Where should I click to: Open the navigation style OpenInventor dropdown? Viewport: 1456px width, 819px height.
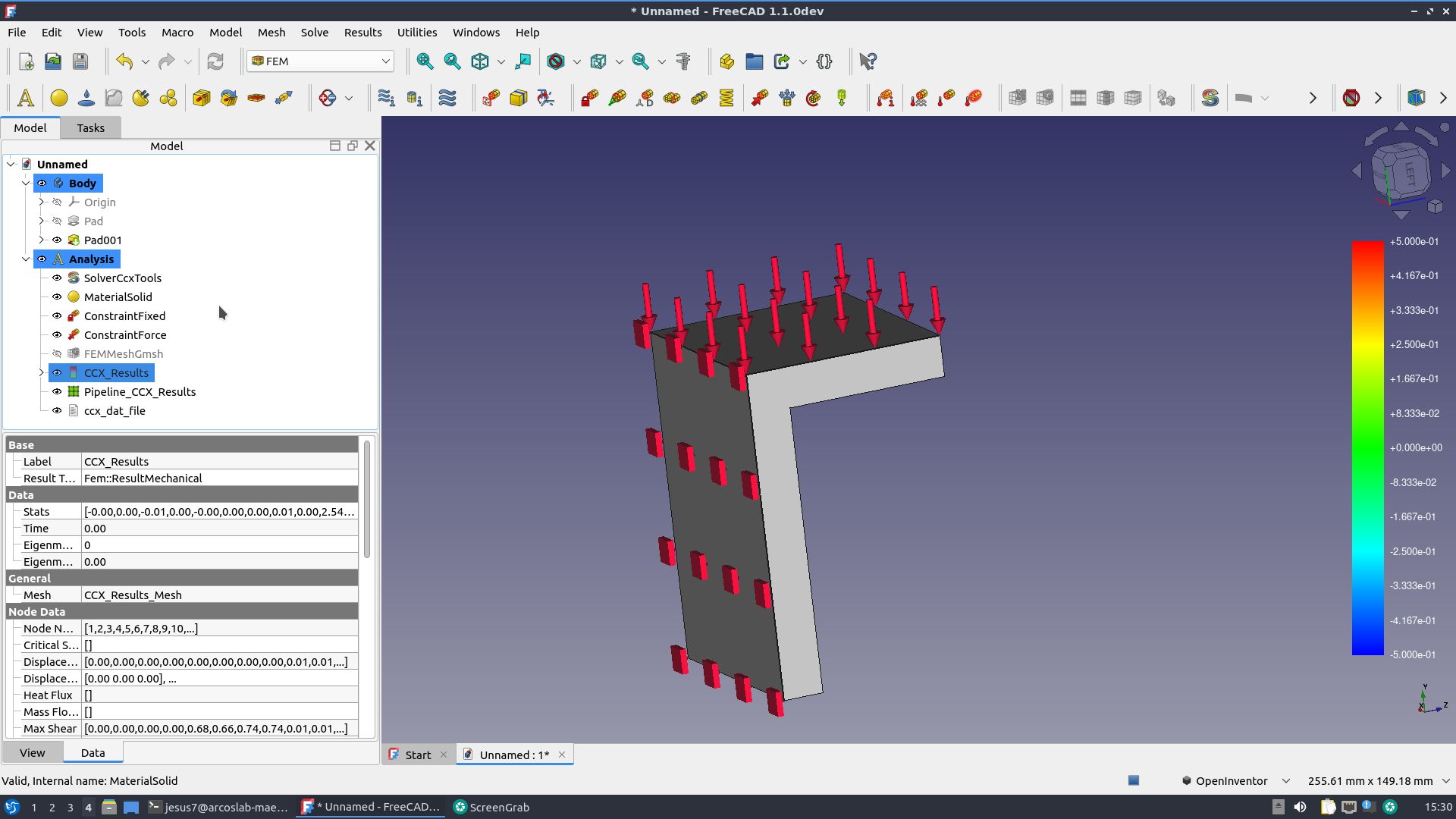(x=1235, y=781)
